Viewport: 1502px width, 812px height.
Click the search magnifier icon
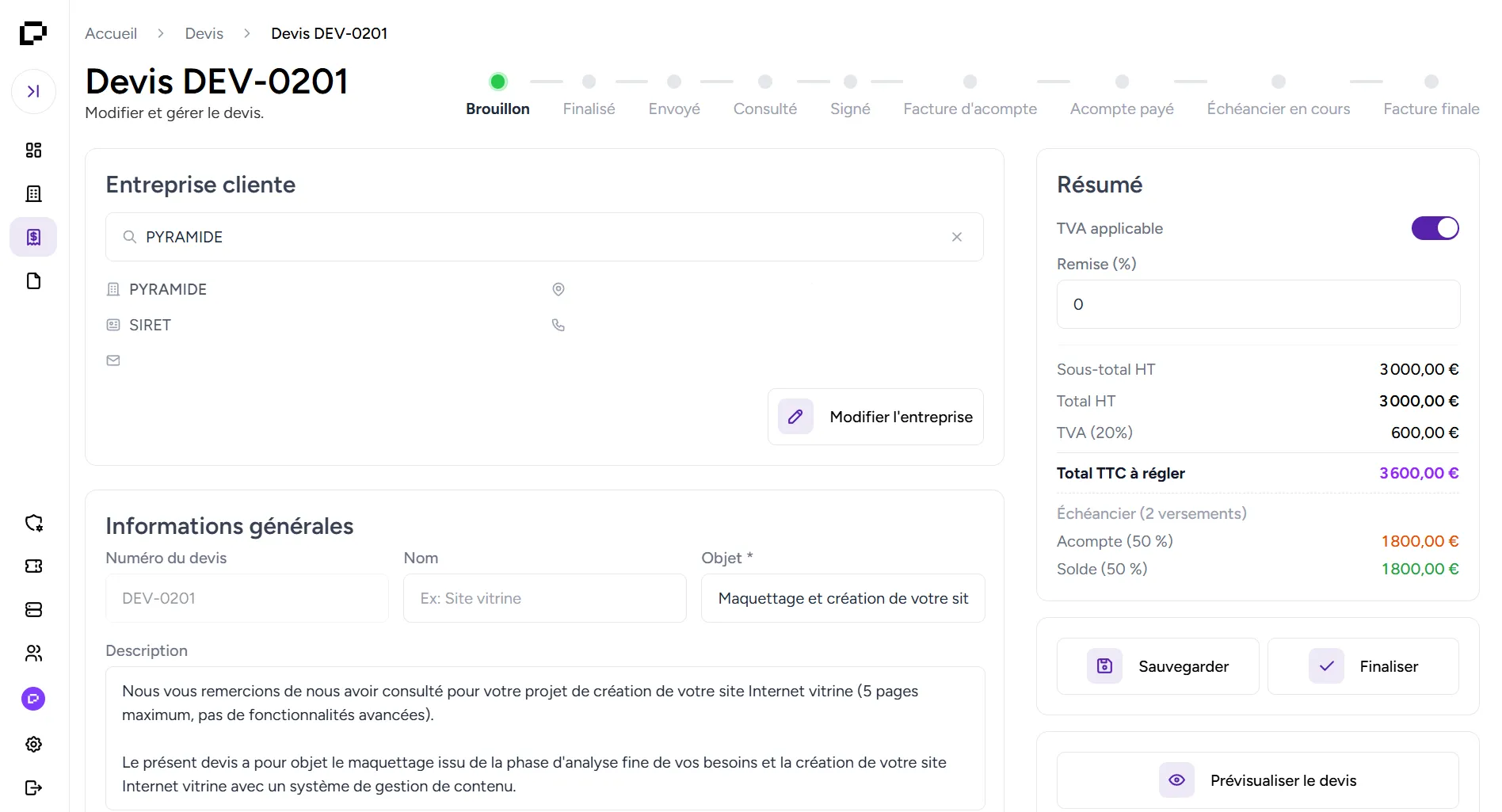pos(130,237)
